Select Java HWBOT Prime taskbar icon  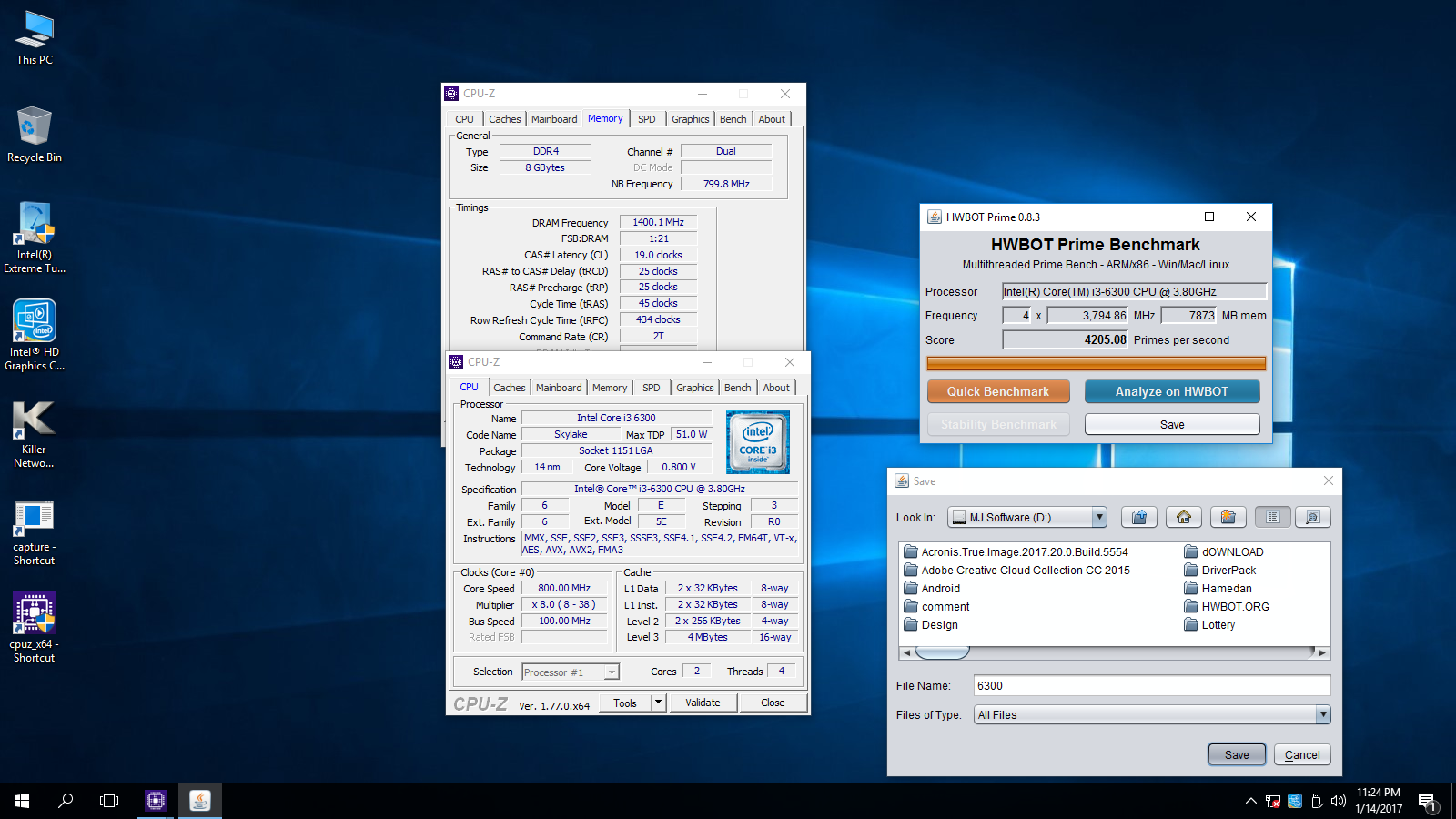click(200, 801)
